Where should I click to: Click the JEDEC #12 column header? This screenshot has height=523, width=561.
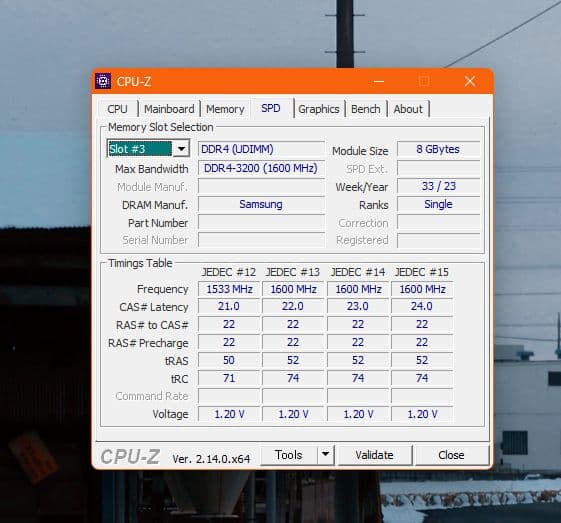(x=229, y=272)
